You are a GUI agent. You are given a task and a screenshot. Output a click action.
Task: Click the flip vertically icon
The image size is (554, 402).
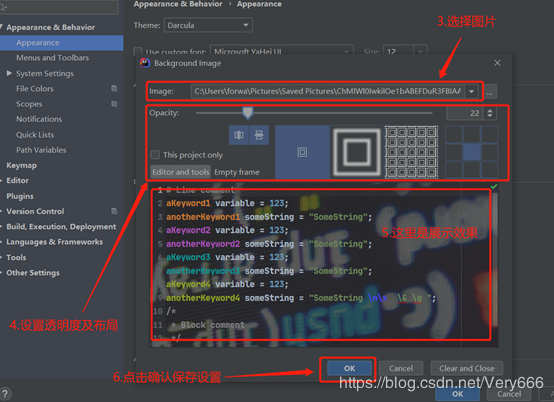(x=259, y=135)
